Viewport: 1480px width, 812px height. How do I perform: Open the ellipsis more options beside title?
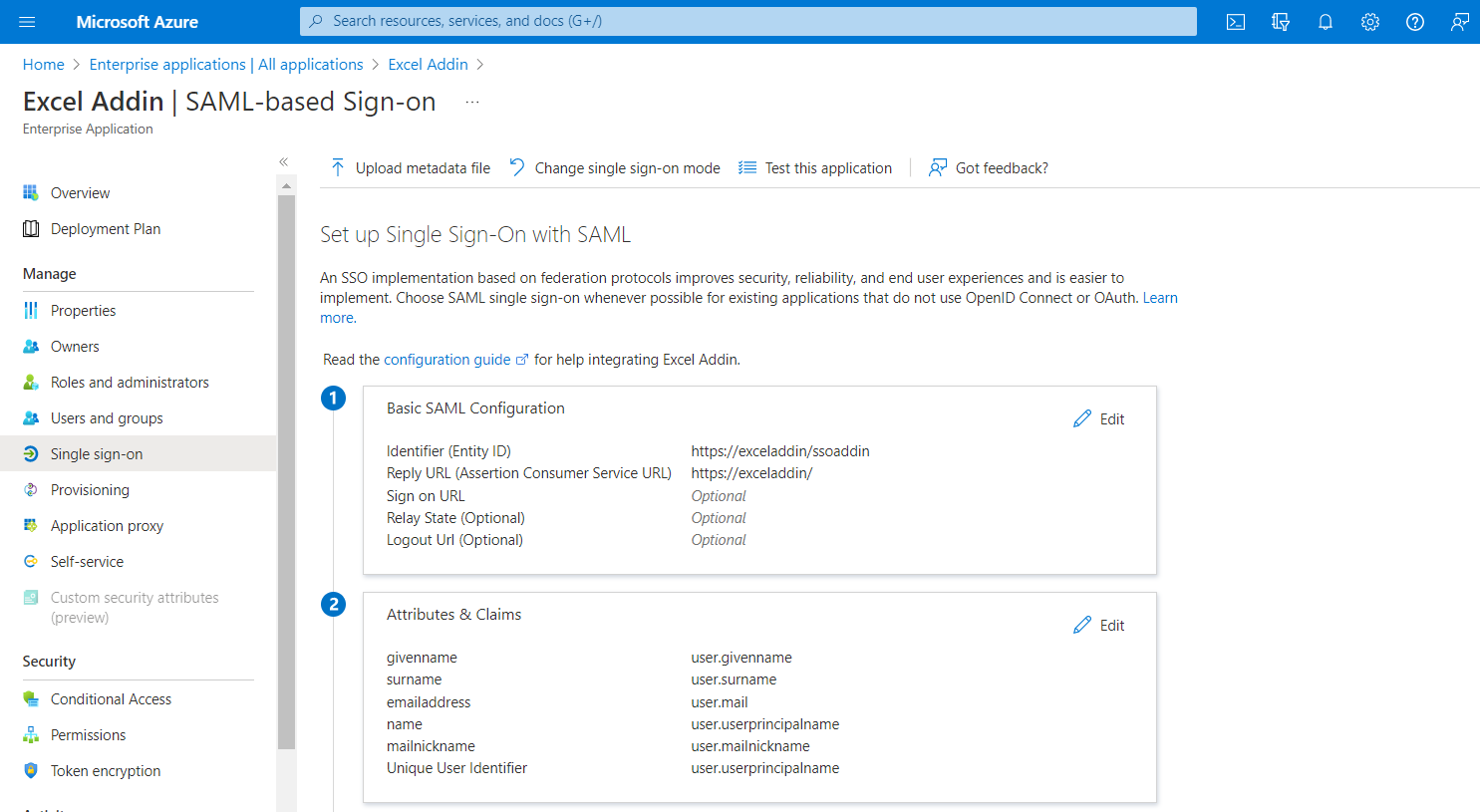pos(472,102)
